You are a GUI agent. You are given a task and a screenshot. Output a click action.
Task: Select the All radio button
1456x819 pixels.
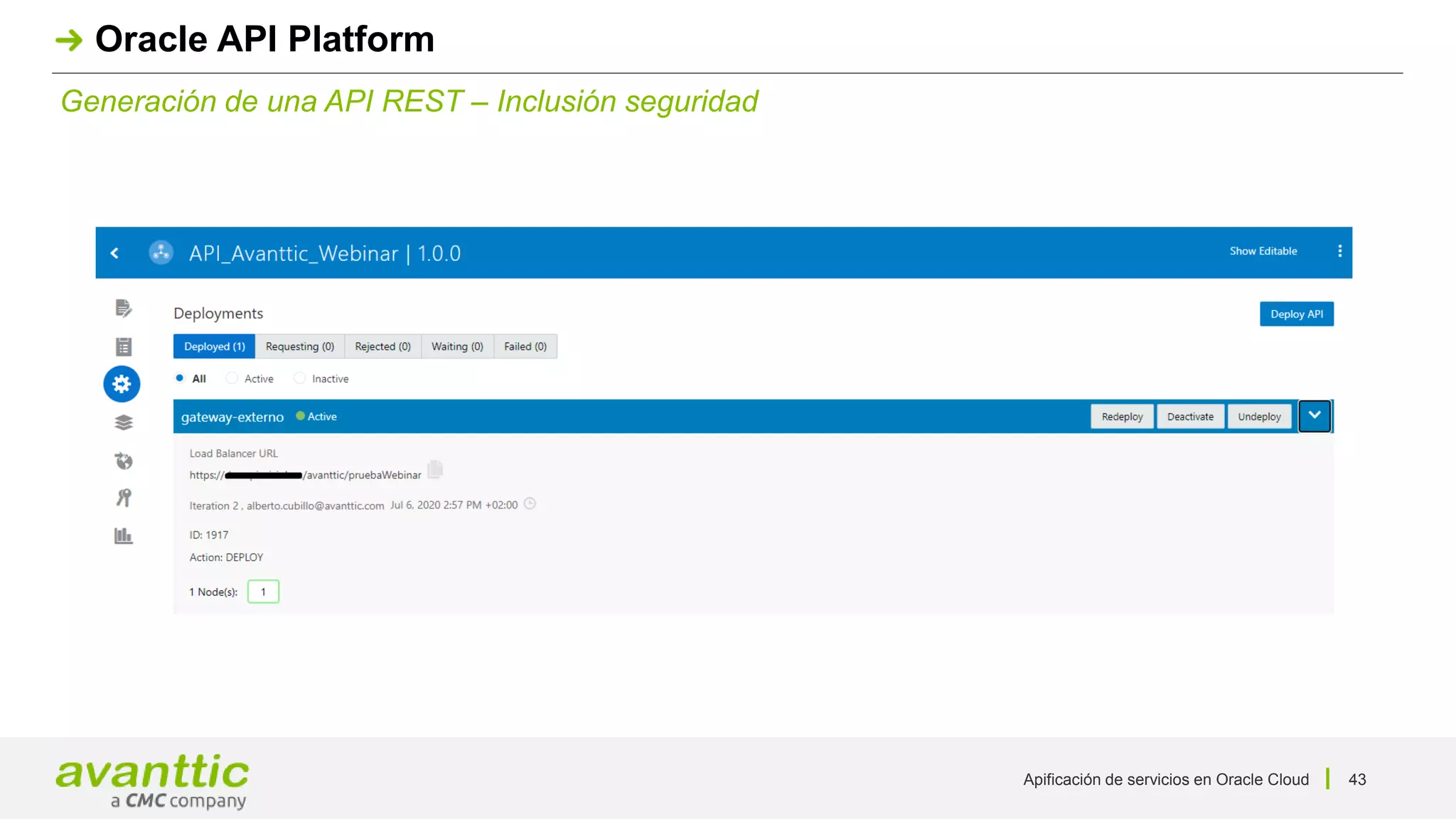pos(180,378)
